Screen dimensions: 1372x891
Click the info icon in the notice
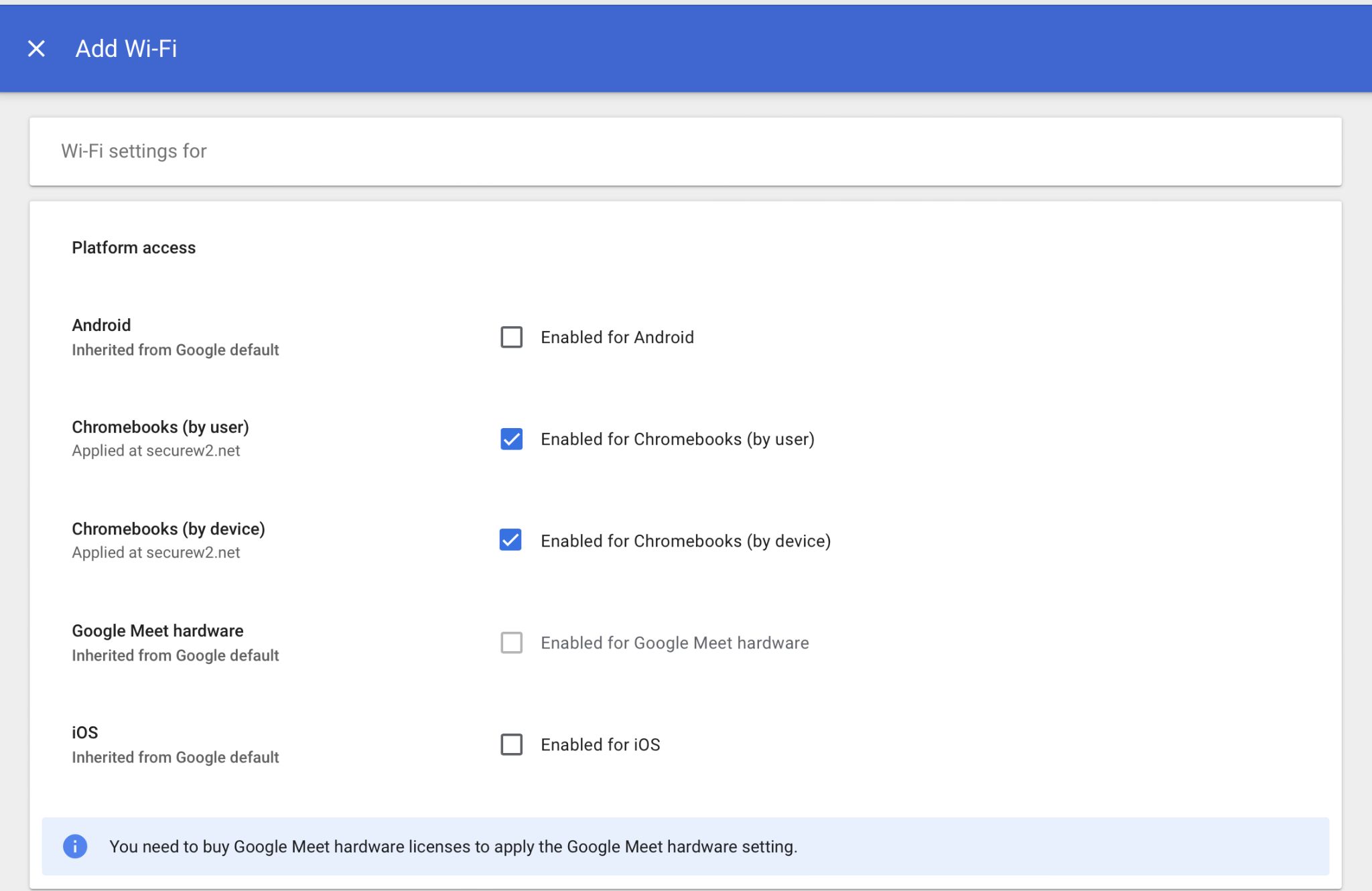pos(75,846)
